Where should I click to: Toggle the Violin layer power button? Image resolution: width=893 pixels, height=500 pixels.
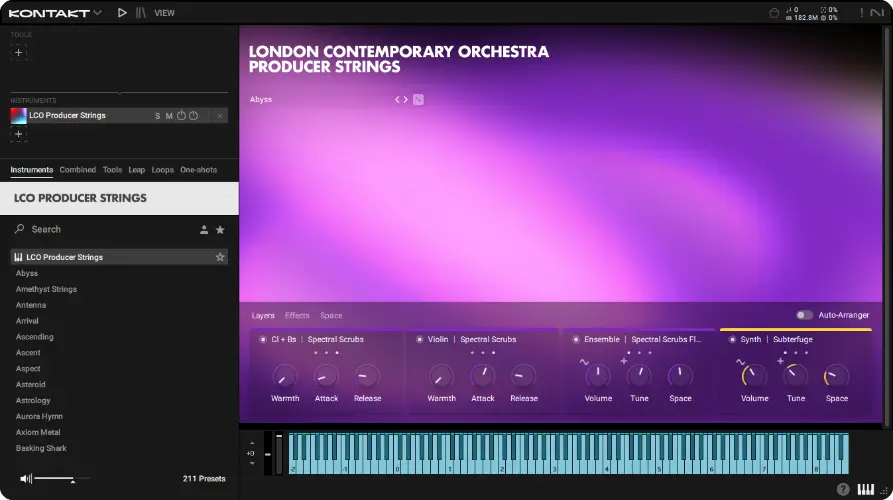click(x=419, y=339)
